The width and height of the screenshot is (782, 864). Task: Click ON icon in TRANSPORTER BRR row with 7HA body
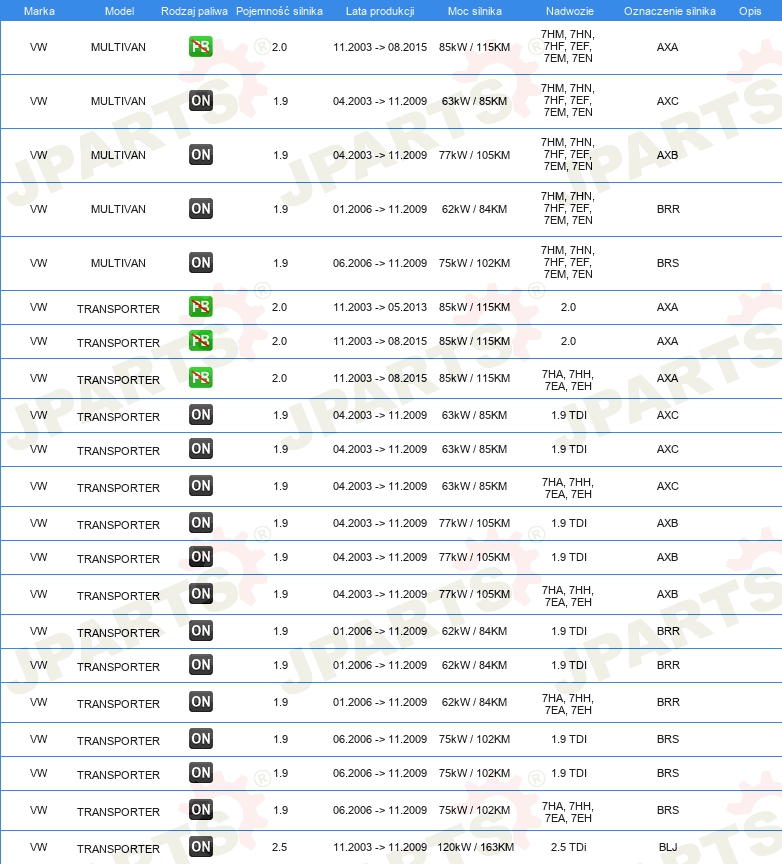[x=201, y=702]
